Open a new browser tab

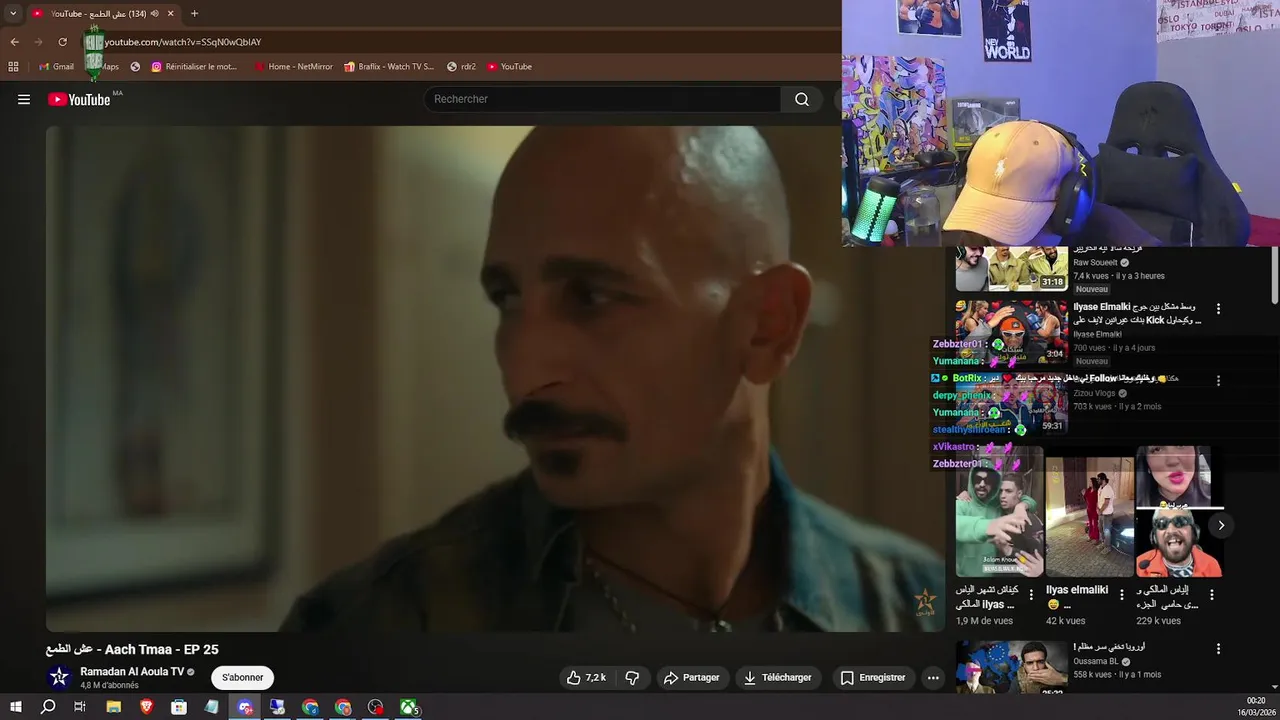[x=194, y=13]
